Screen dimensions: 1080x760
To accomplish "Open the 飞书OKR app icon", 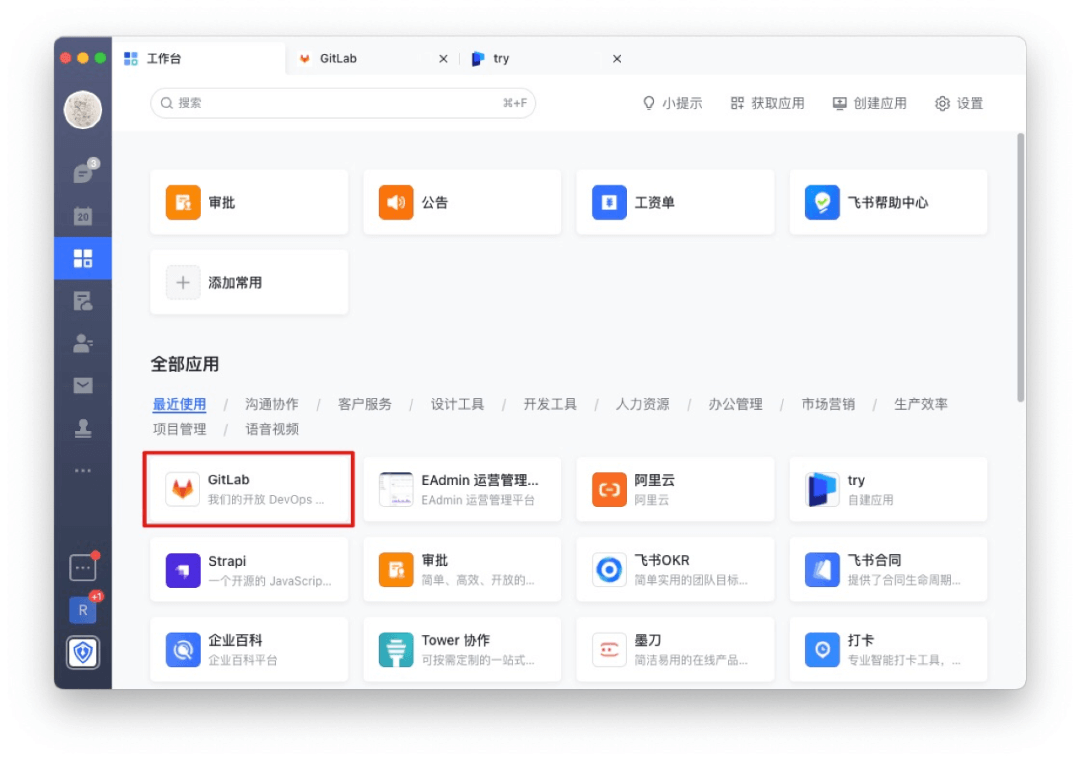I will click(608, 569).
